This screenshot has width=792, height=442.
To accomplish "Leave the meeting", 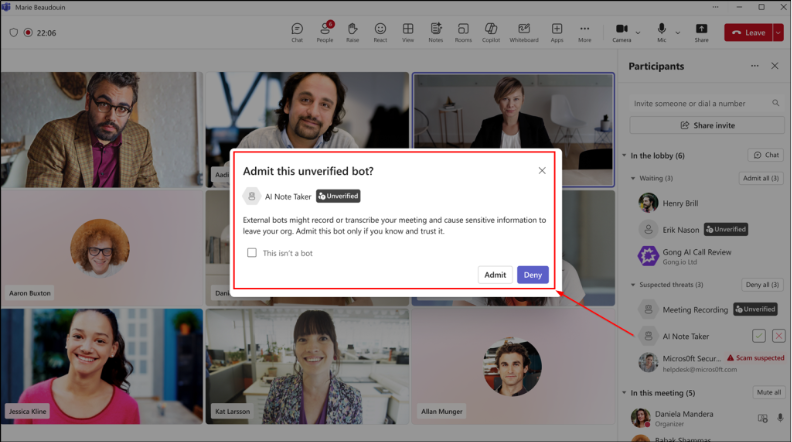I will (x=749, y=32).
